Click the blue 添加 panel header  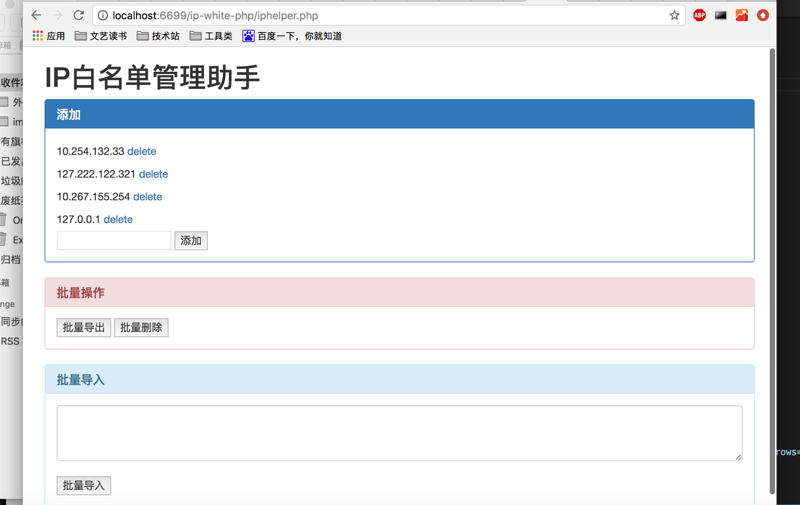click(399, 114)
